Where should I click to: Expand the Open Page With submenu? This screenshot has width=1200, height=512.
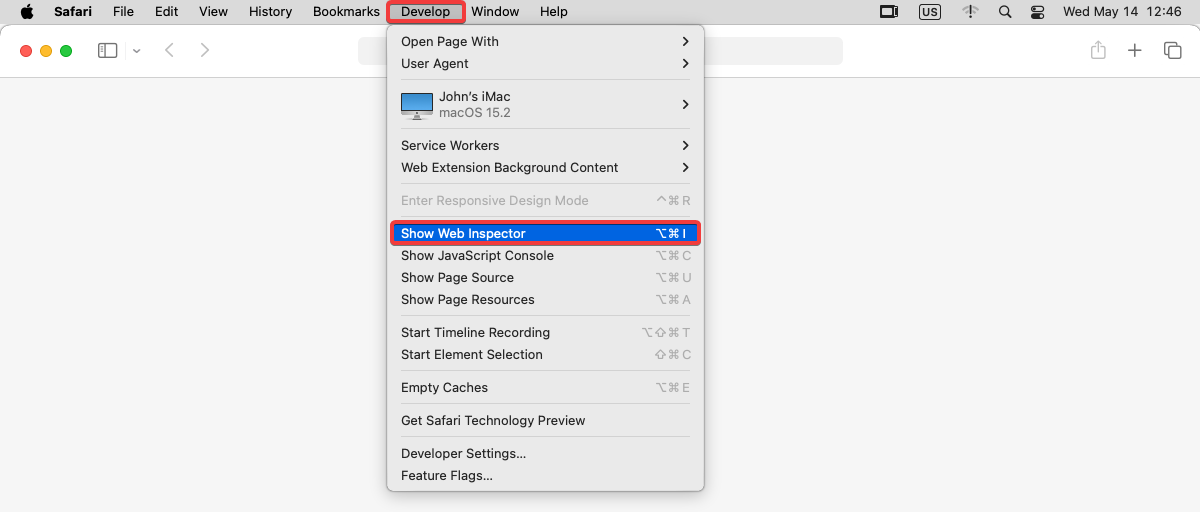[x=545, y=42]
